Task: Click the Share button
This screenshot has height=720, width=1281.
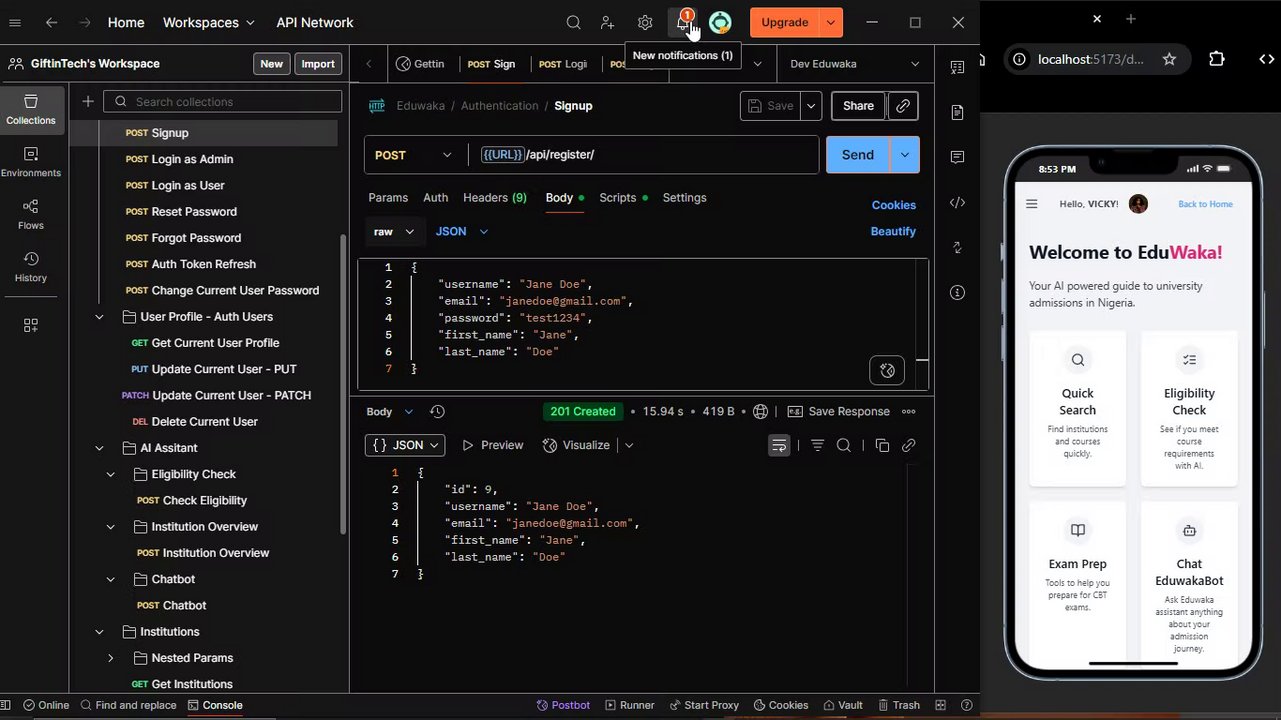Action: click(x=858, y=106)
